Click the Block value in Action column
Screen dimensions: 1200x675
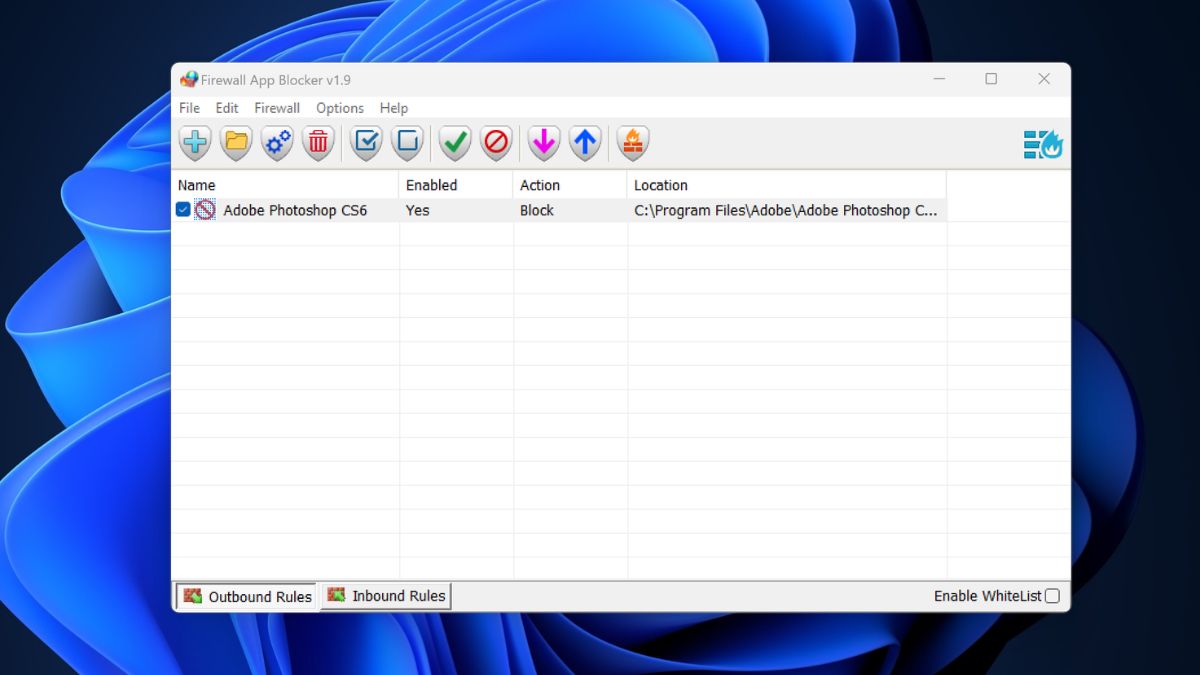pyautogui.click(x=537, y=211)
